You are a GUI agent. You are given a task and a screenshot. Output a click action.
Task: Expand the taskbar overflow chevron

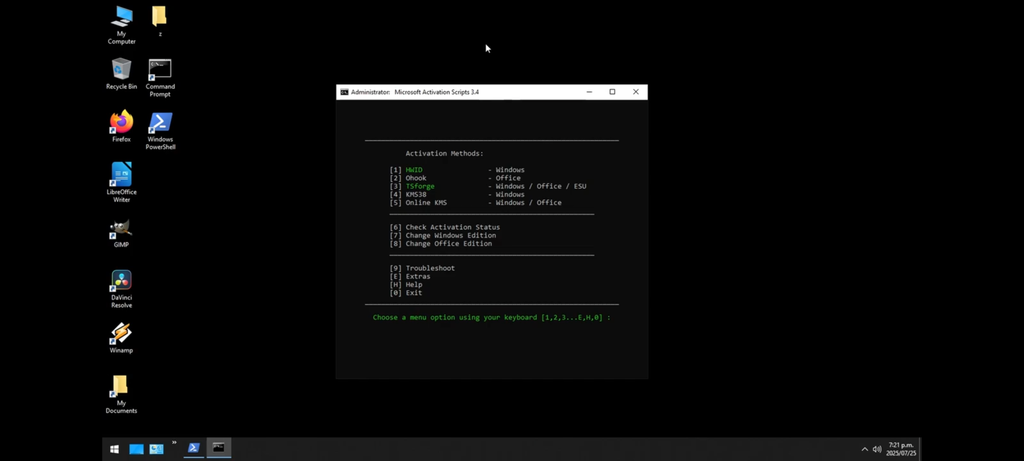[x=174, y=443]
